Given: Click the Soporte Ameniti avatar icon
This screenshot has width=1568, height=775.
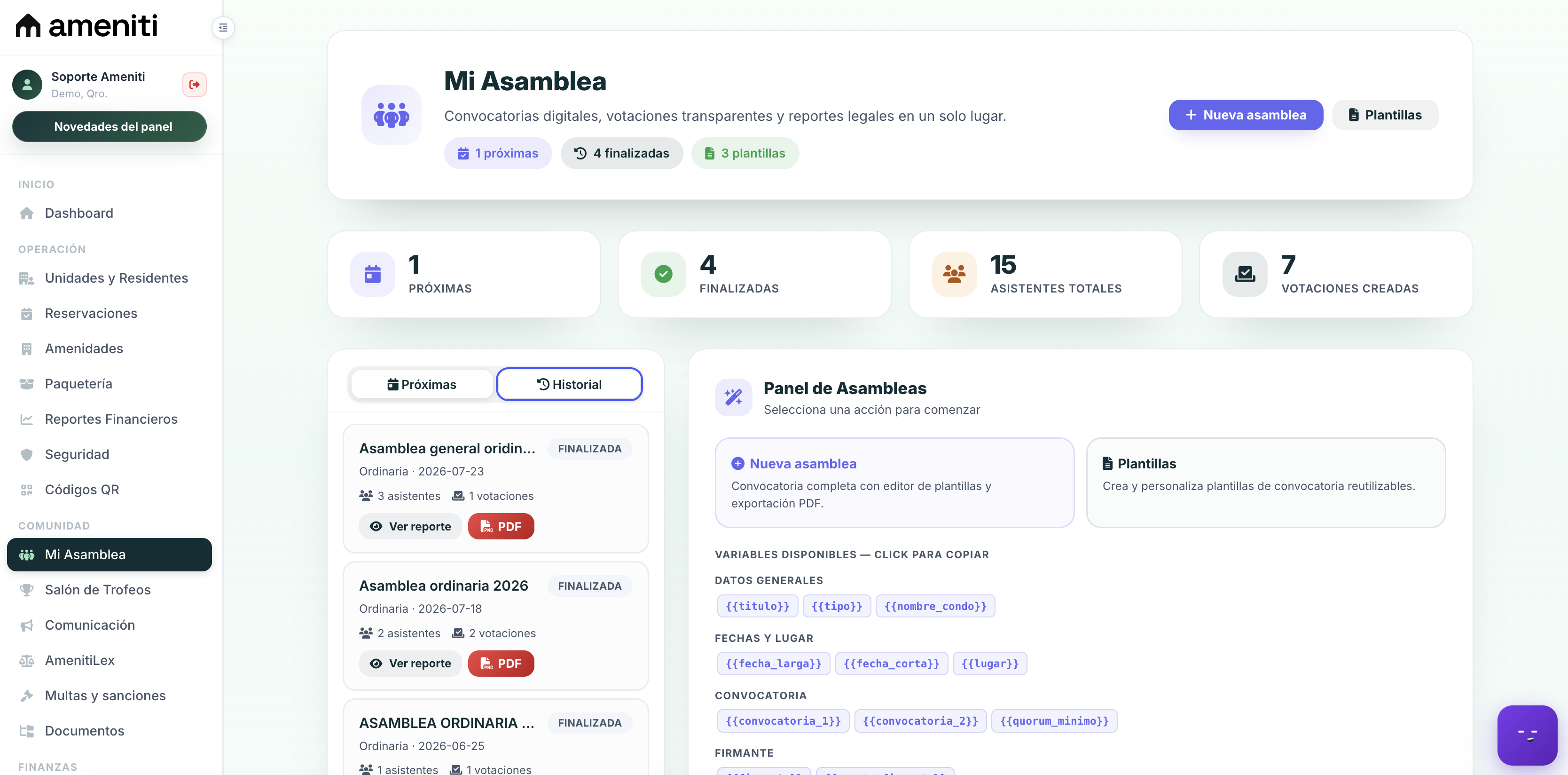Looking at the screenshot, I should point(27,84).
